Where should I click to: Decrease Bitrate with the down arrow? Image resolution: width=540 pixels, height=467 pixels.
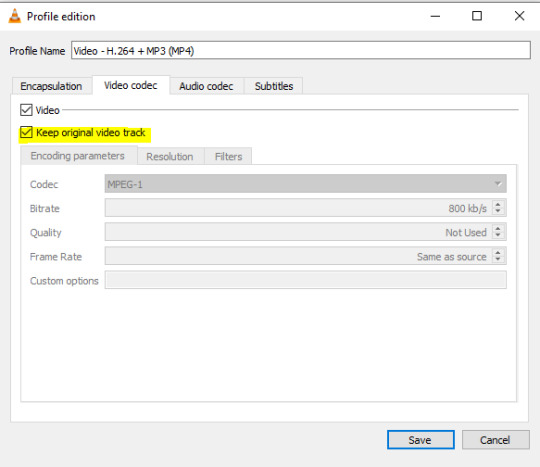pos(498,211)
